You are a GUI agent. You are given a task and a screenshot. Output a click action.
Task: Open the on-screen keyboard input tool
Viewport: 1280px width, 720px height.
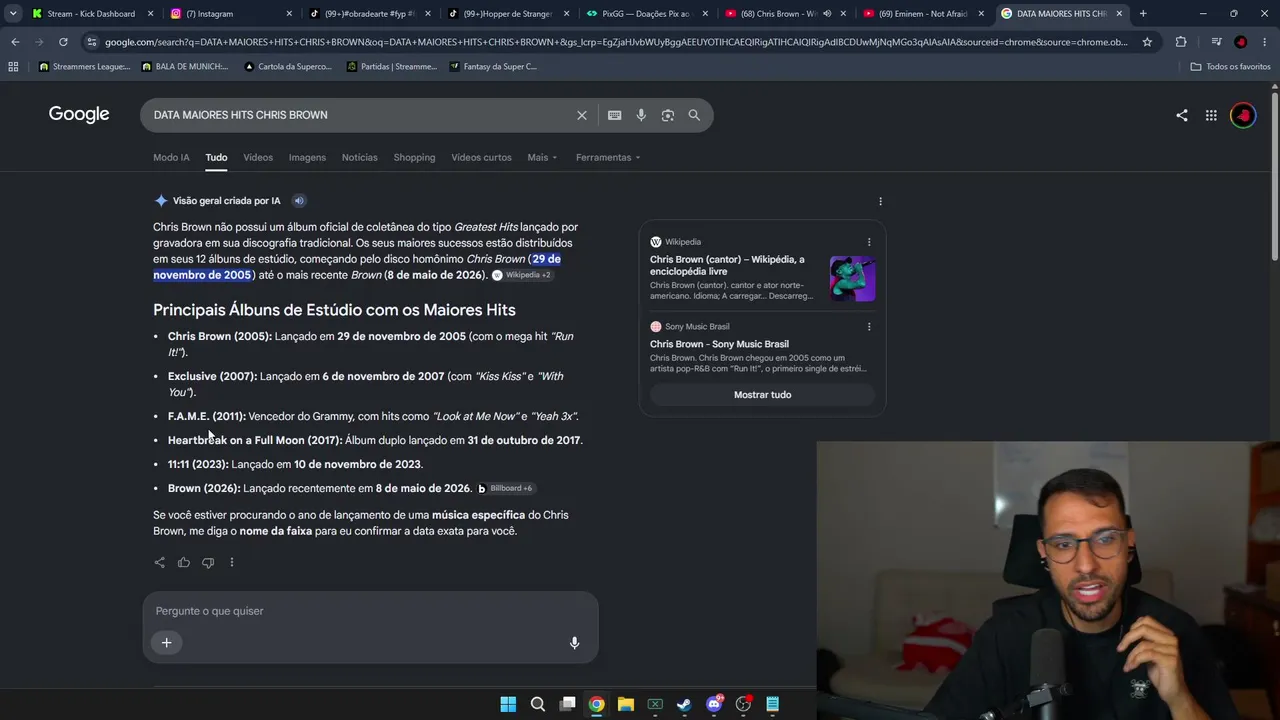615,115
